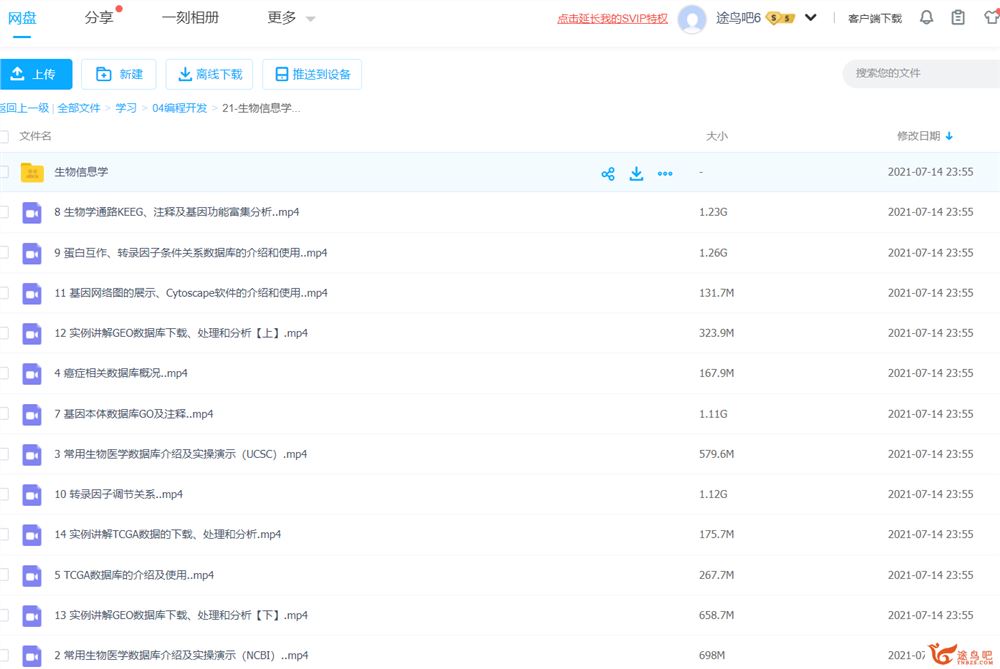Sort by 修改日期 column arrow

949,136
